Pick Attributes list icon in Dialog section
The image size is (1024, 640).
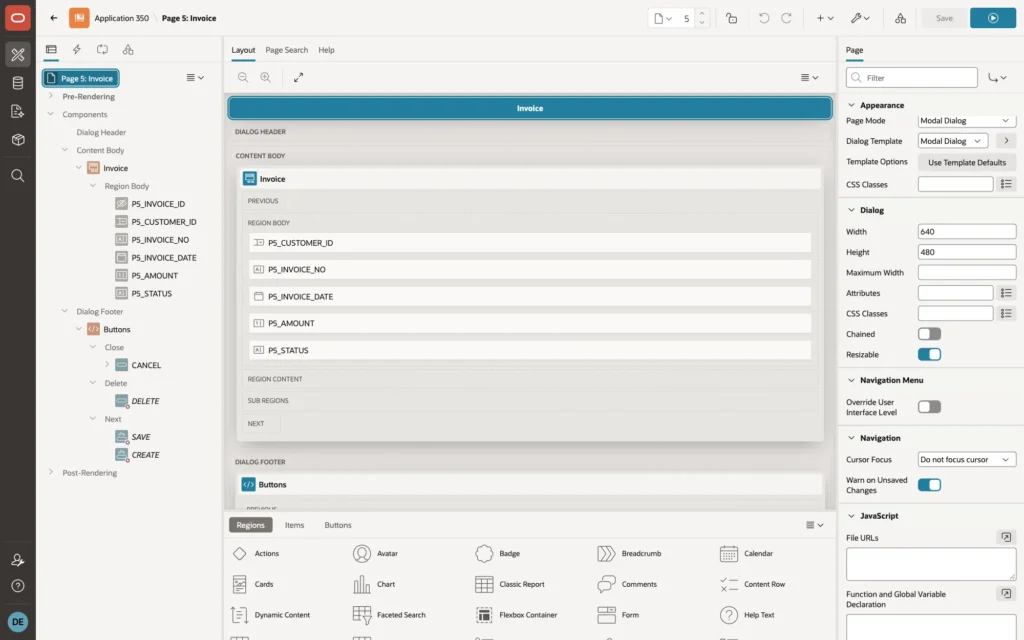(x=1006, y=293)
